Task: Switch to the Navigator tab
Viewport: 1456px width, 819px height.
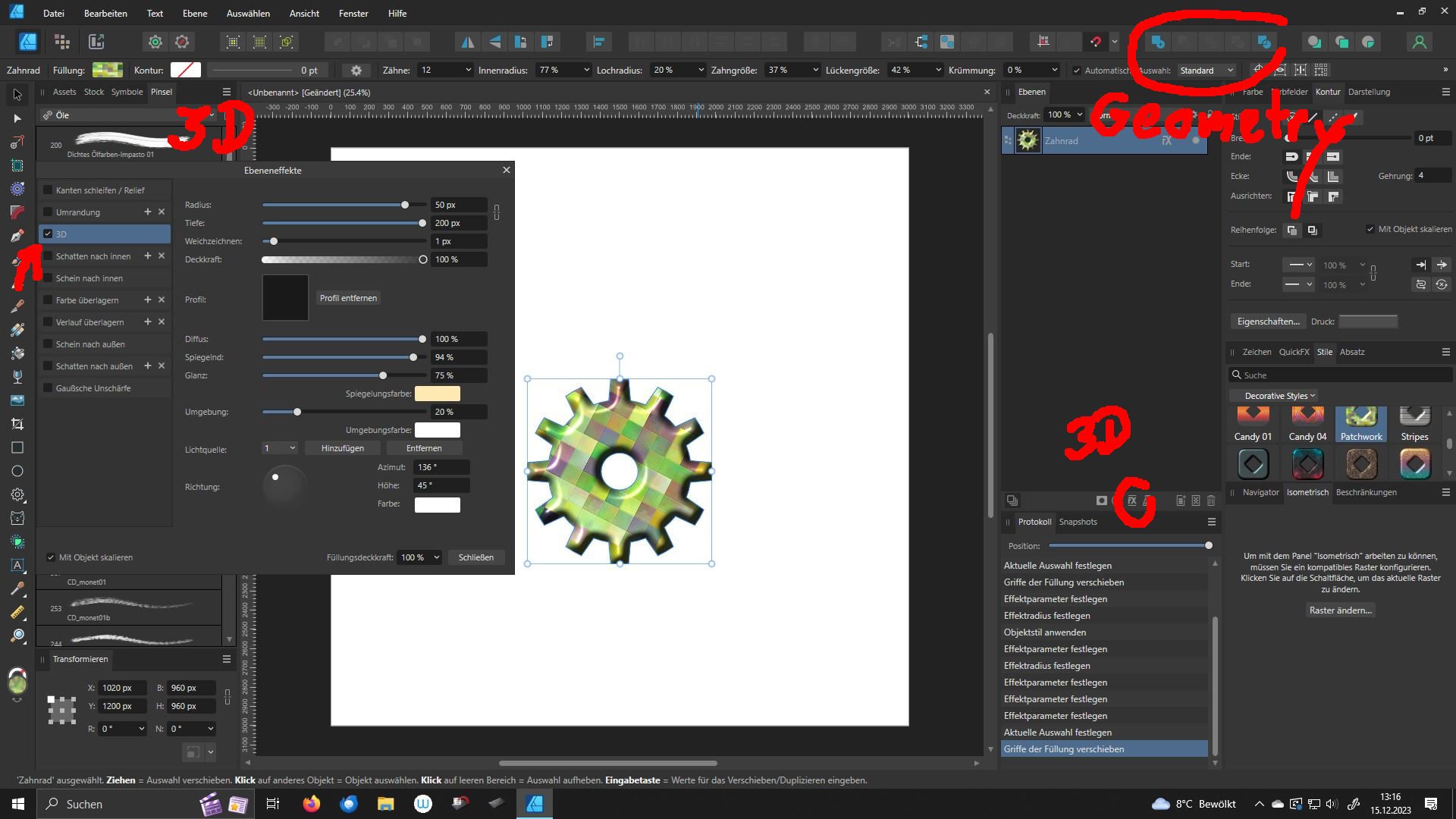Action: click(1260, 492)
